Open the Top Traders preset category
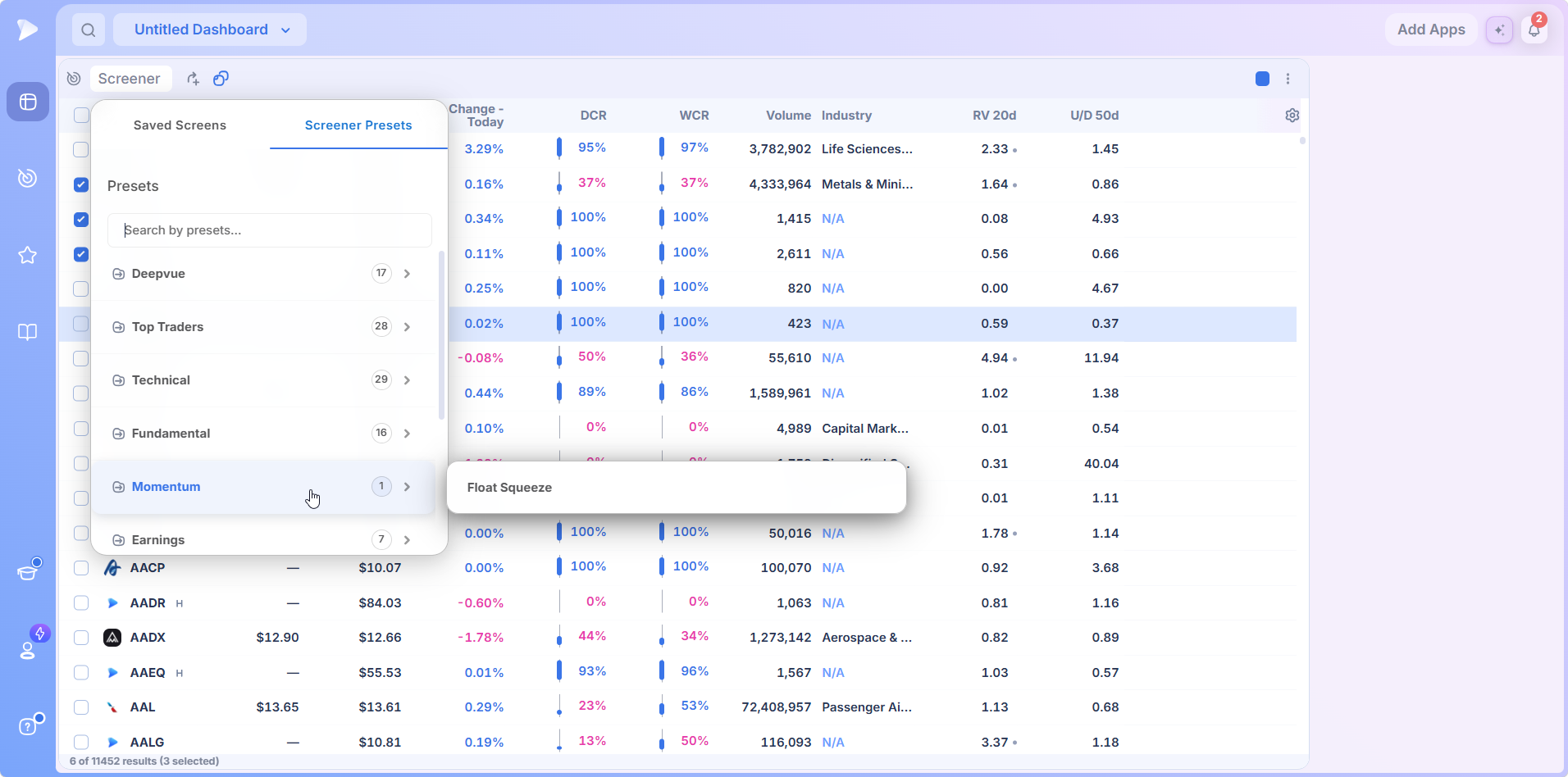Image resolution: width=1568 pixels, height=777 pixels. (263, 327)
